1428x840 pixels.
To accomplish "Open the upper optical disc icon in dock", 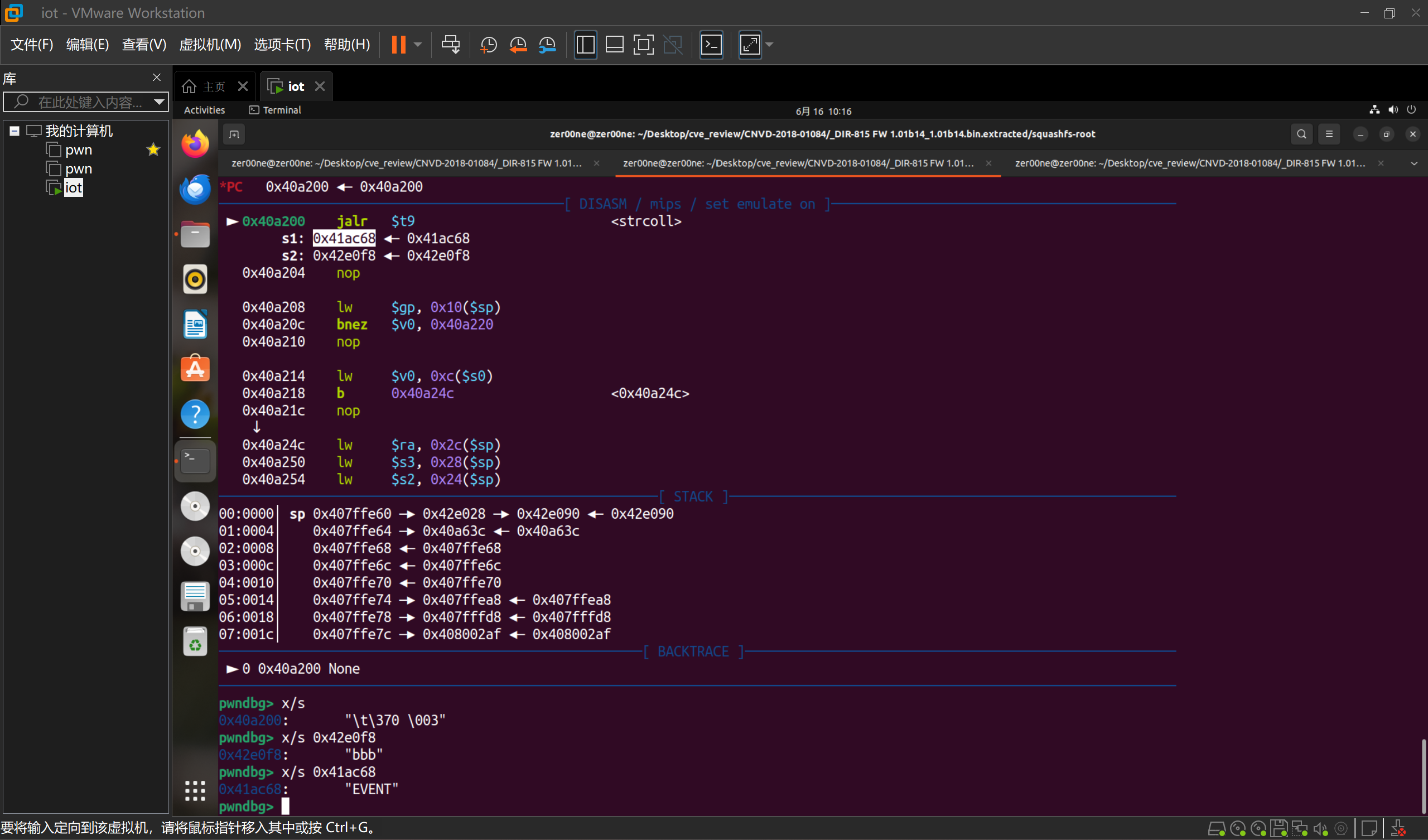I will 195,506.
